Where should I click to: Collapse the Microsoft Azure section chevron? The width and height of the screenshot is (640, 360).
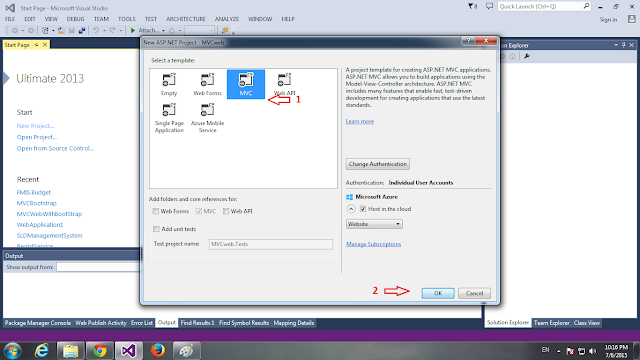351,209
